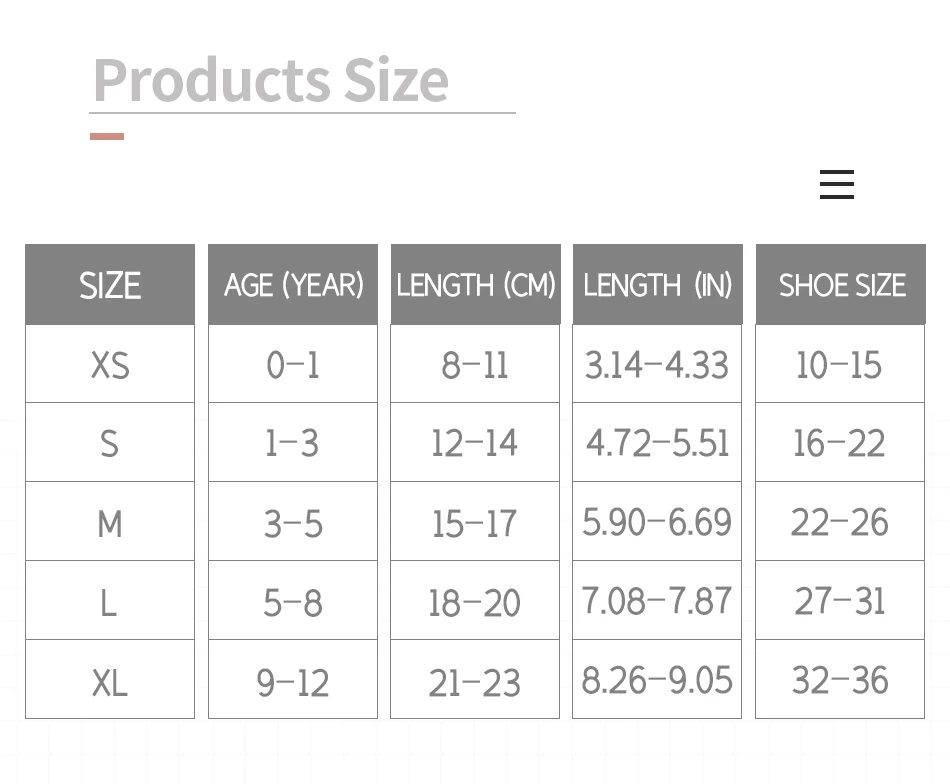Open the hamburger menu icon
The width and height of the screenshot is (950, 784).
(x=836, y=185)
